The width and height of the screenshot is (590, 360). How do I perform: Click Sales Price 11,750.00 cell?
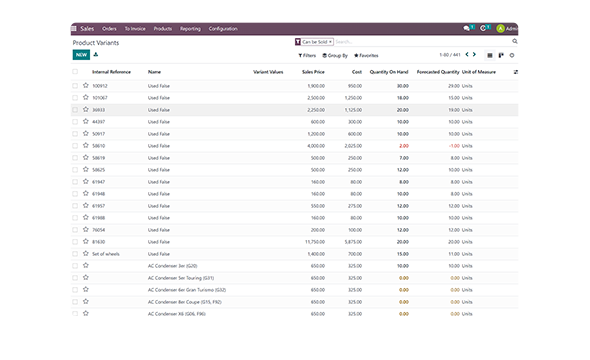pyautogui.click(x=315, y=242)
